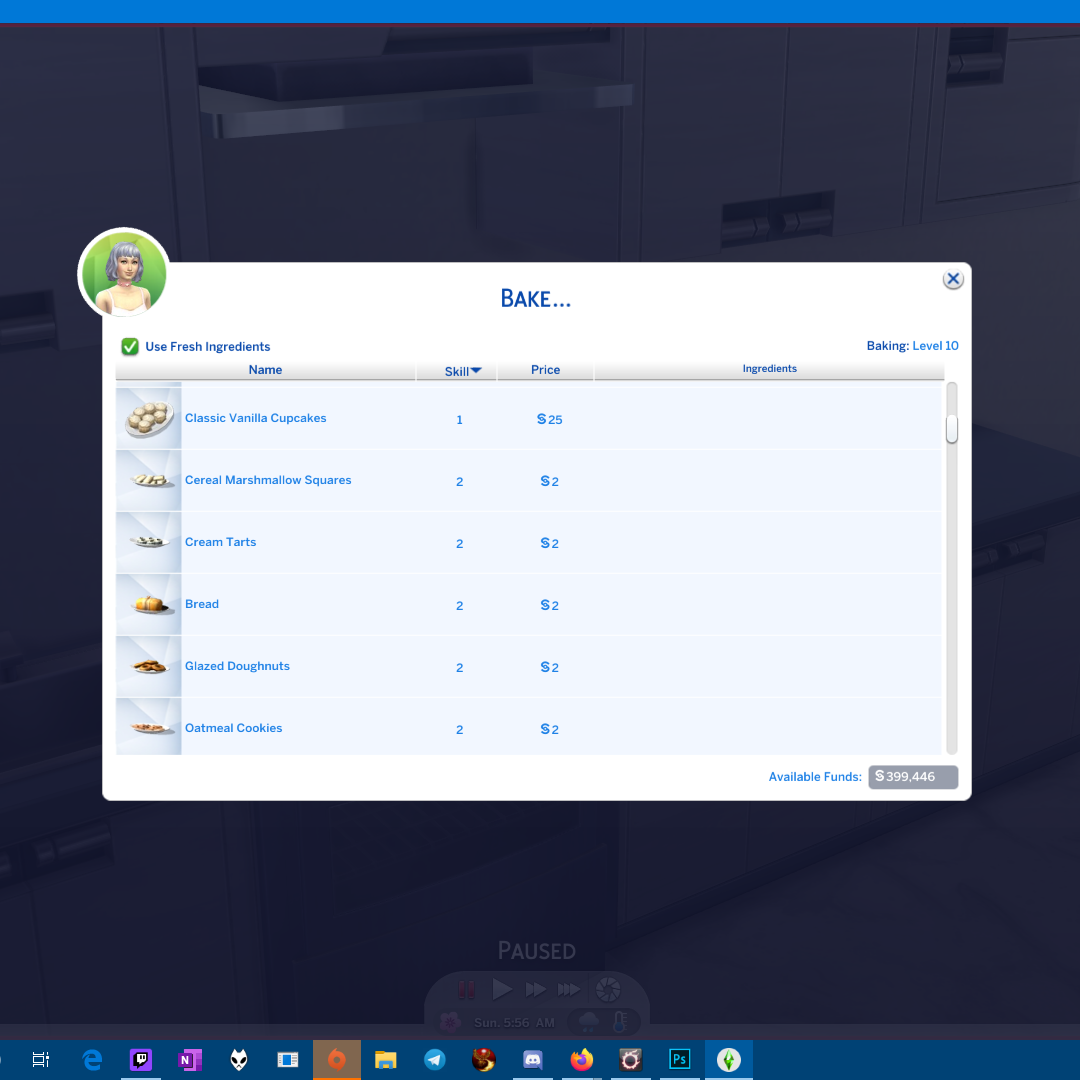Image resolution: width=1080 pixels, height=1080 pixels.
Task: Choose Glazed Doughnuts from the list
Action: (x=528, y=667)
